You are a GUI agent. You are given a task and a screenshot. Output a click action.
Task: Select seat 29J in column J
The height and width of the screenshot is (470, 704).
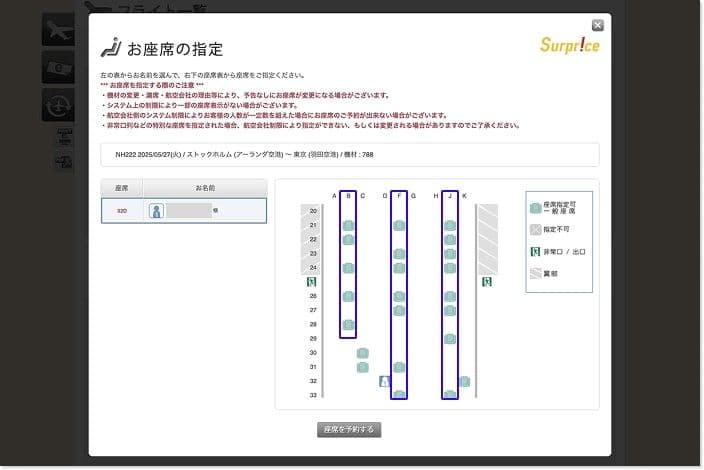(450, 339)
